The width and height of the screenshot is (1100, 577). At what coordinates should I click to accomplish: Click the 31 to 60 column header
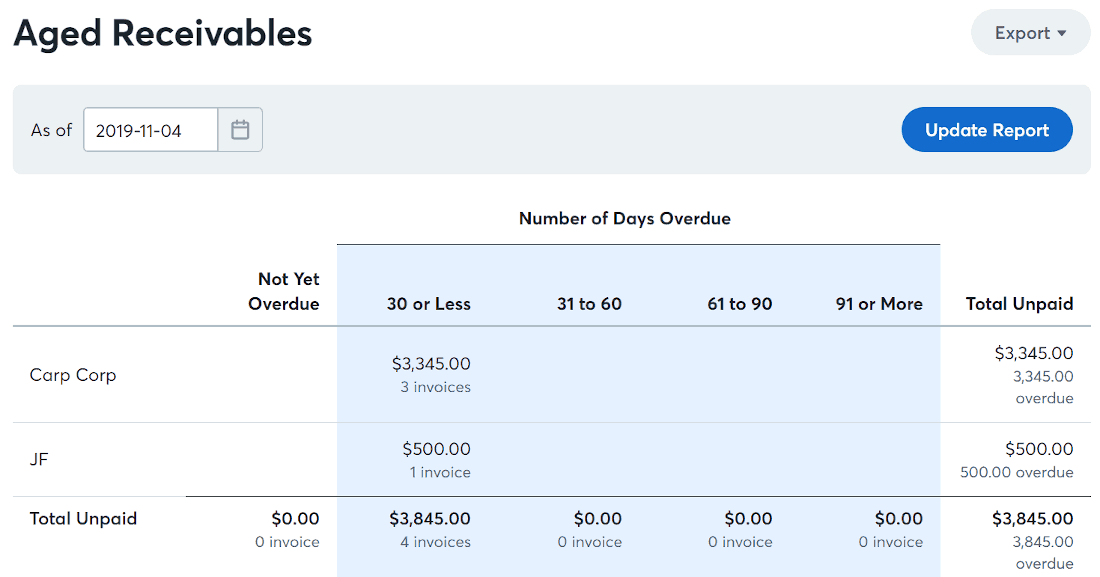pos(589,304)
